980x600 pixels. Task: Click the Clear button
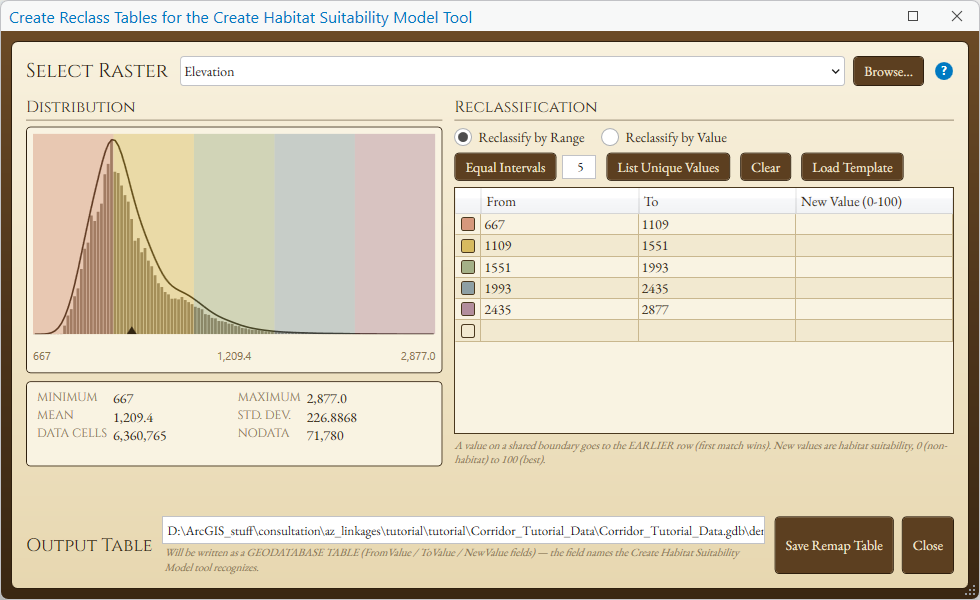[766, 168]
